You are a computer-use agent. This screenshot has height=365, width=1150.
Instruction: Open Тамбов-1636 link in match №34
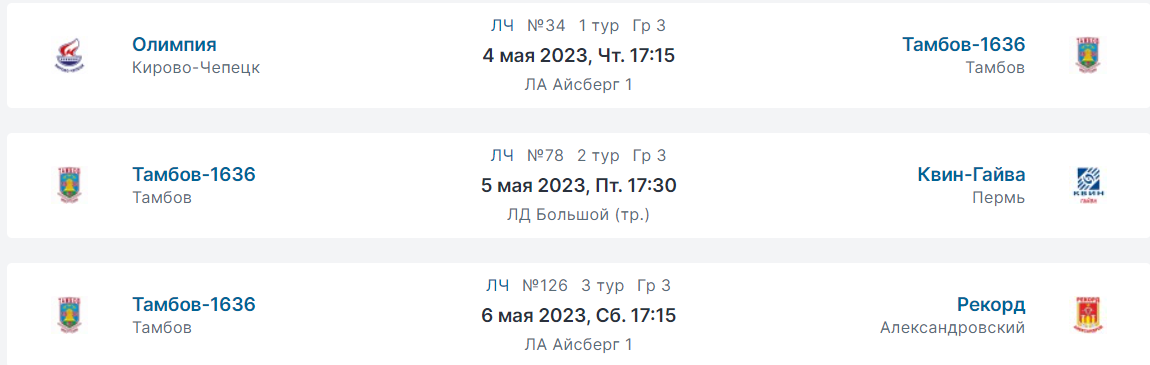coord(964,45)
